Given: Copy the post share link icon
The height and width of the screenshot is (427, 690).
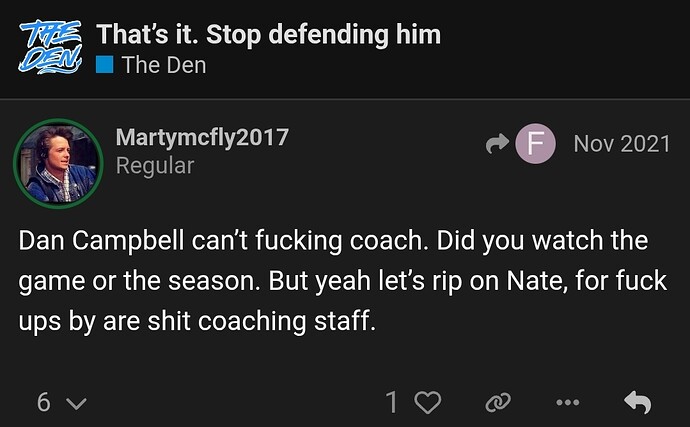Looking at the screenshot, I should (x=497, y=403).
